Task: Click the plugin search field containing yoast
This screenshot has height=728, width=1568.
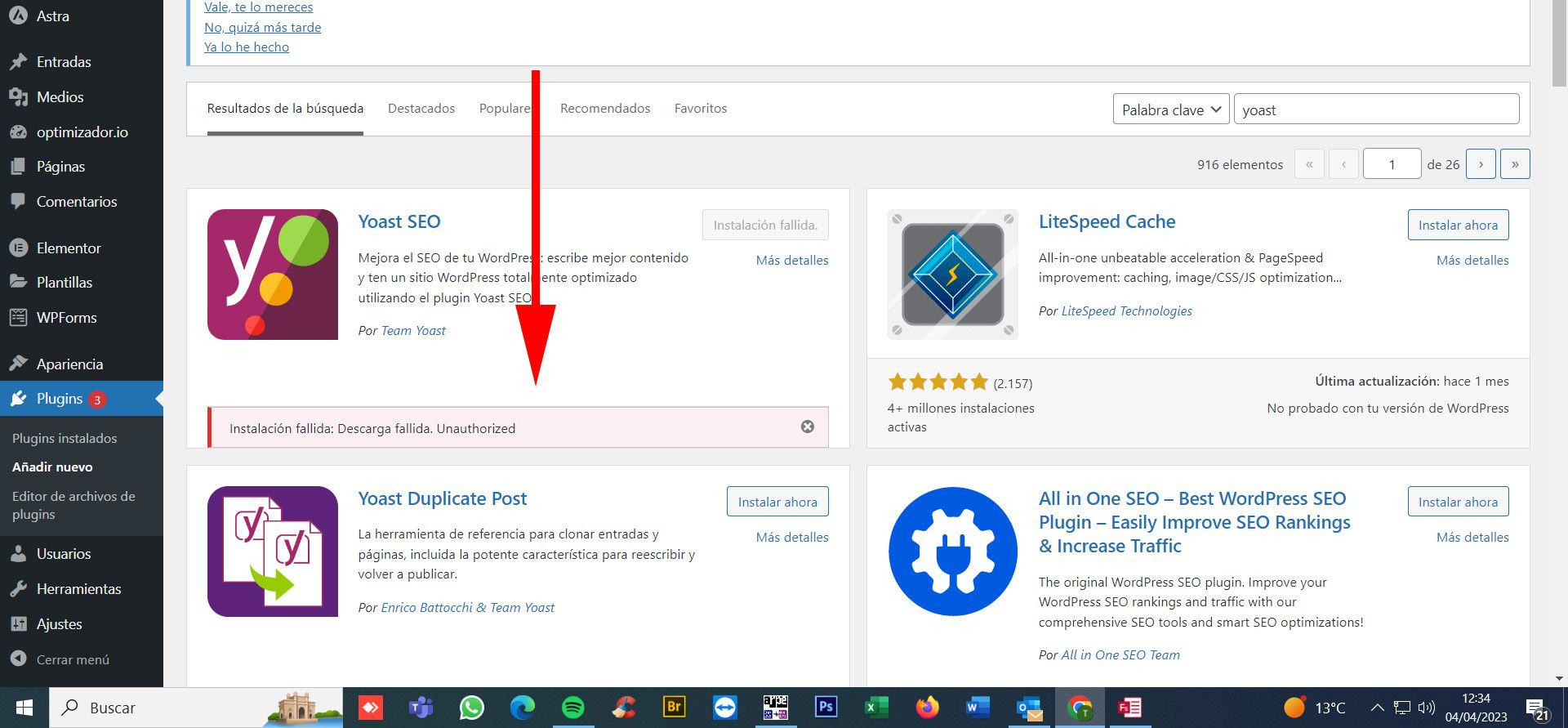Action: coord(1376,109)
